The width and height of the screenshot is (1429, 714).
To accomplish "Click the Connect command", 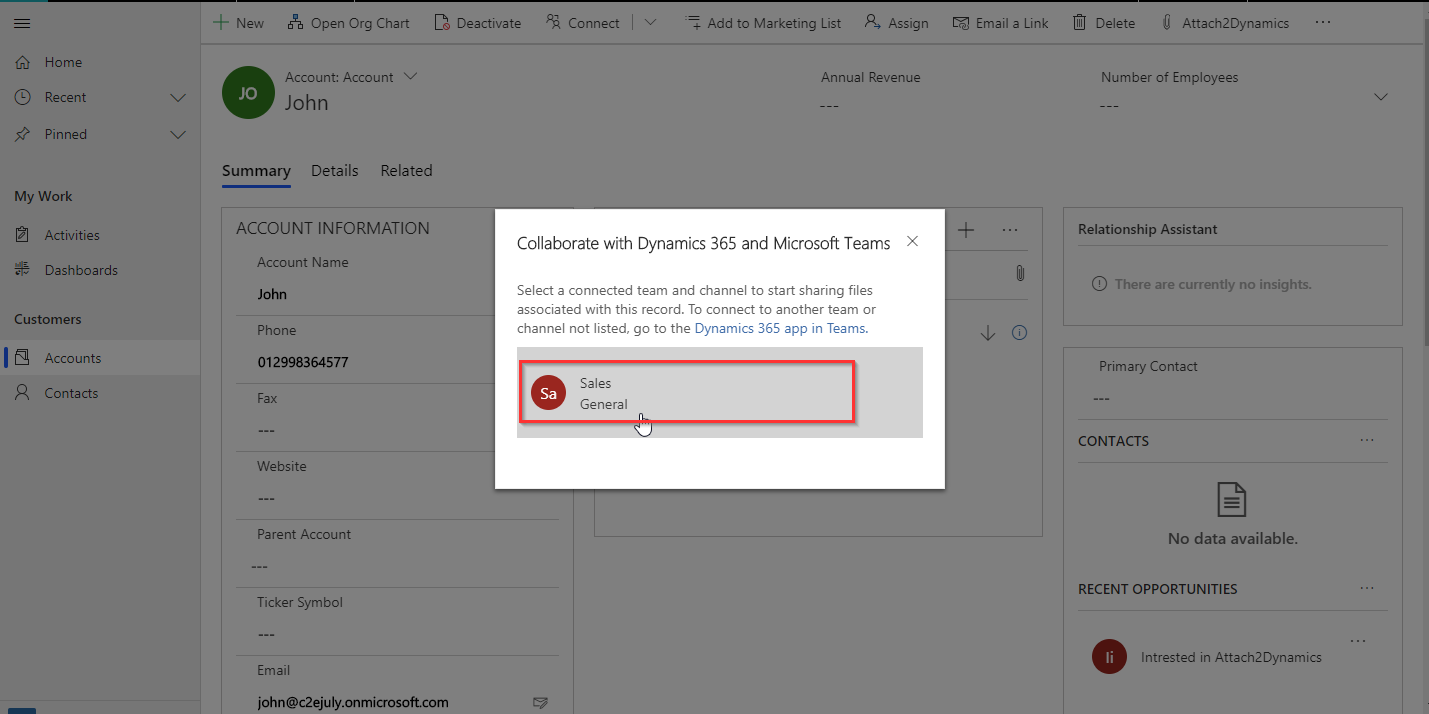I will 583,23.
